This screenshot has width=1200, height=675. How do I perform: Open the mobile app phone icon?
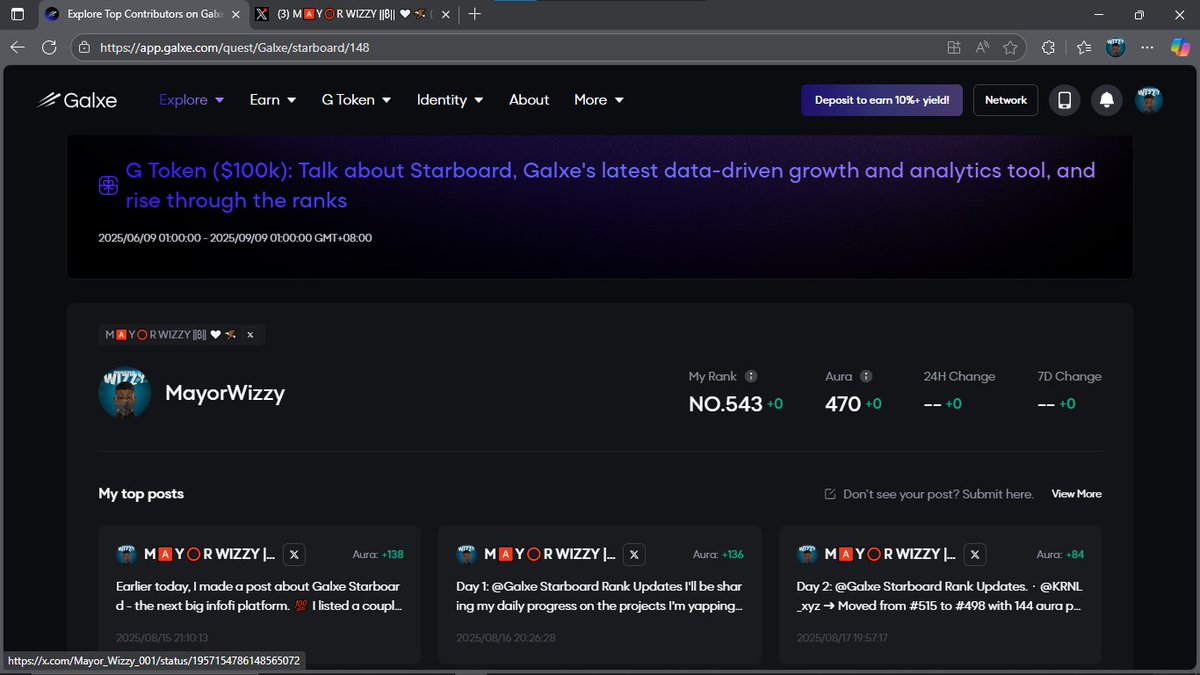pyautogui.click(x=1065, y=100)
